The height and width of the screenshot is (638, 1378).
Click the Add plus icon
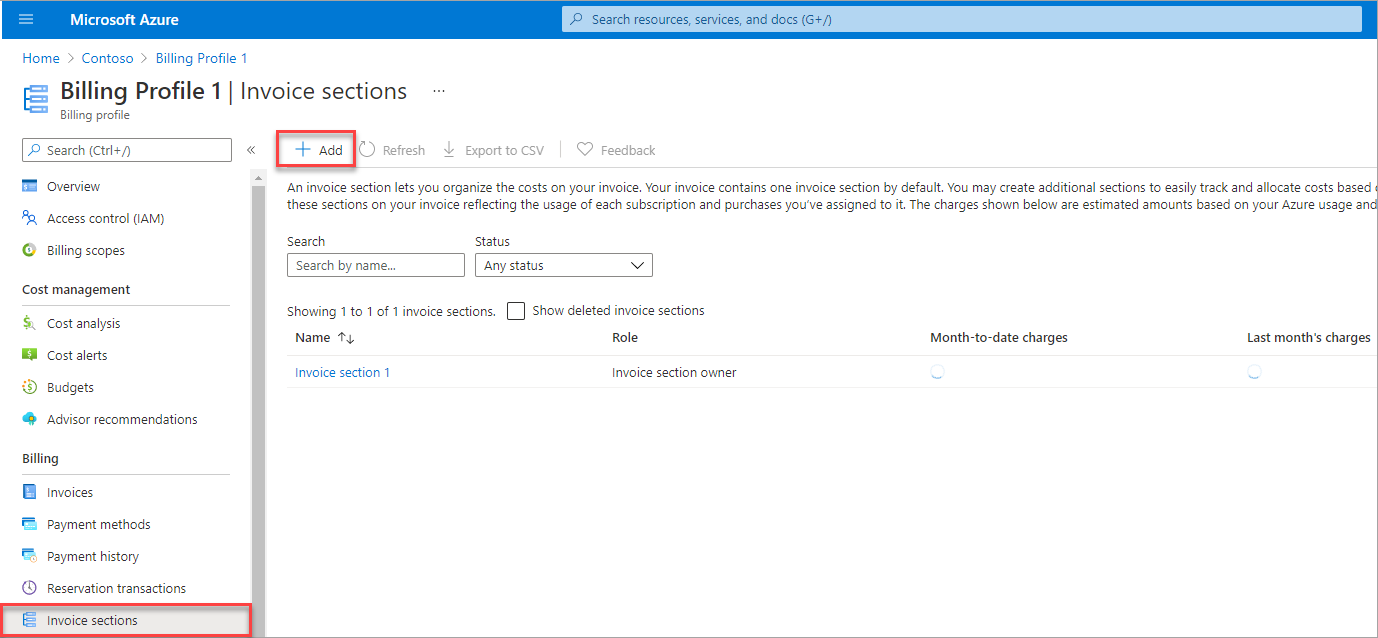pos(303,150)
